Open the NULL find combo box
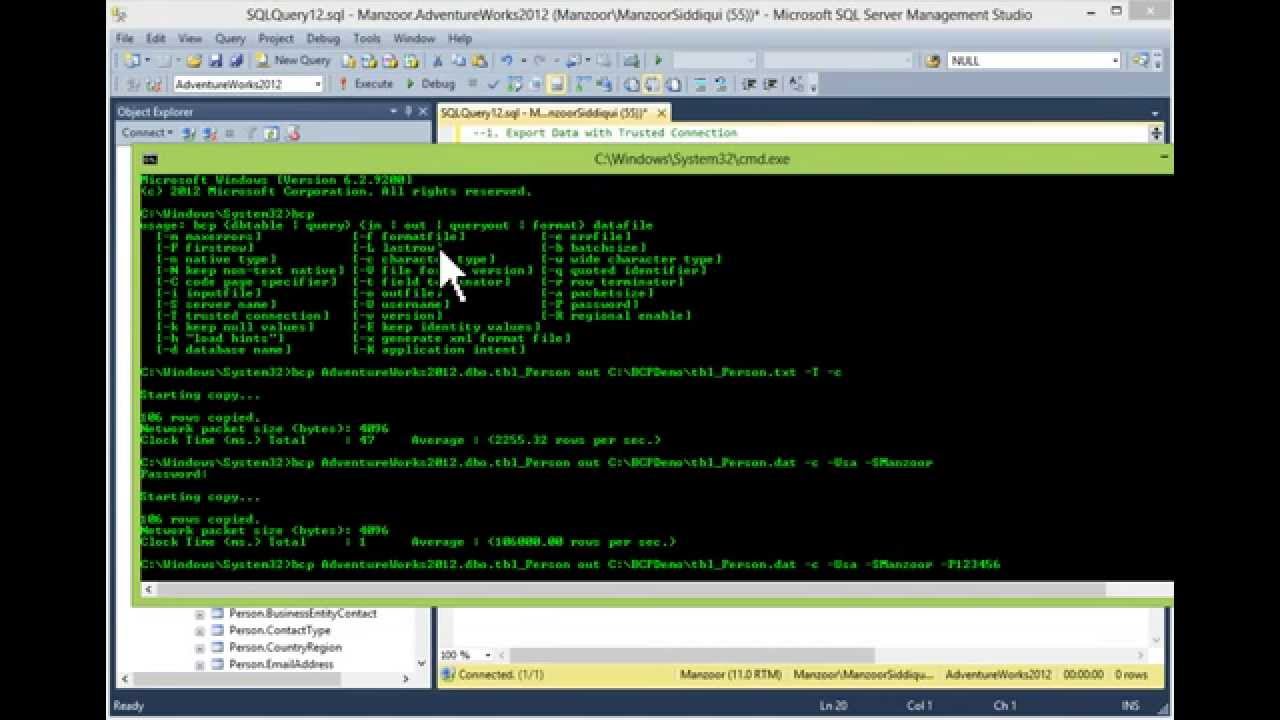The height and width of the screenshot is (720, 1280). [x=1034, y=60]
